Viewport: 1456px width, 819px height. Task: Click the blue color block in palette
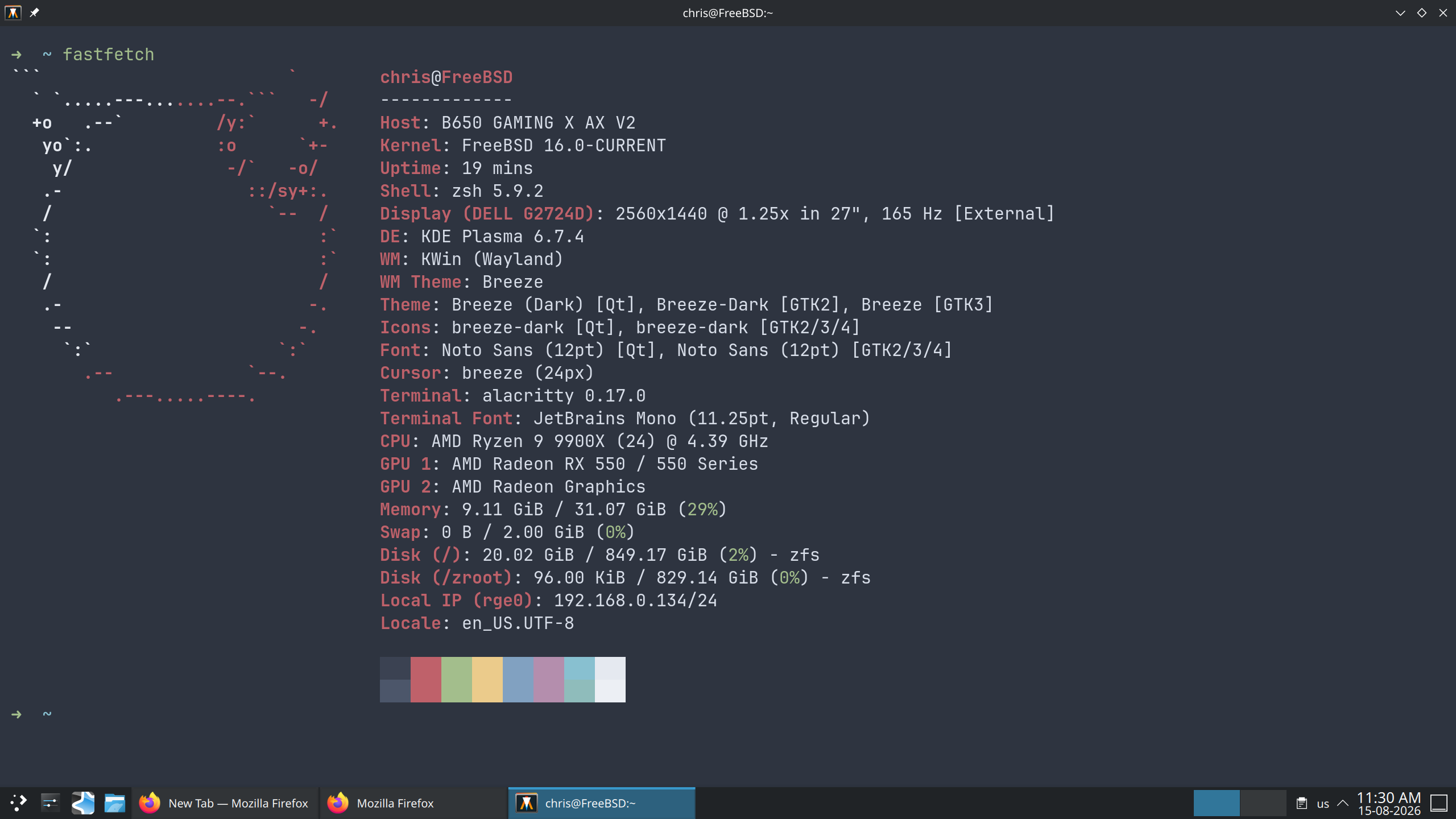click(518, 680)
